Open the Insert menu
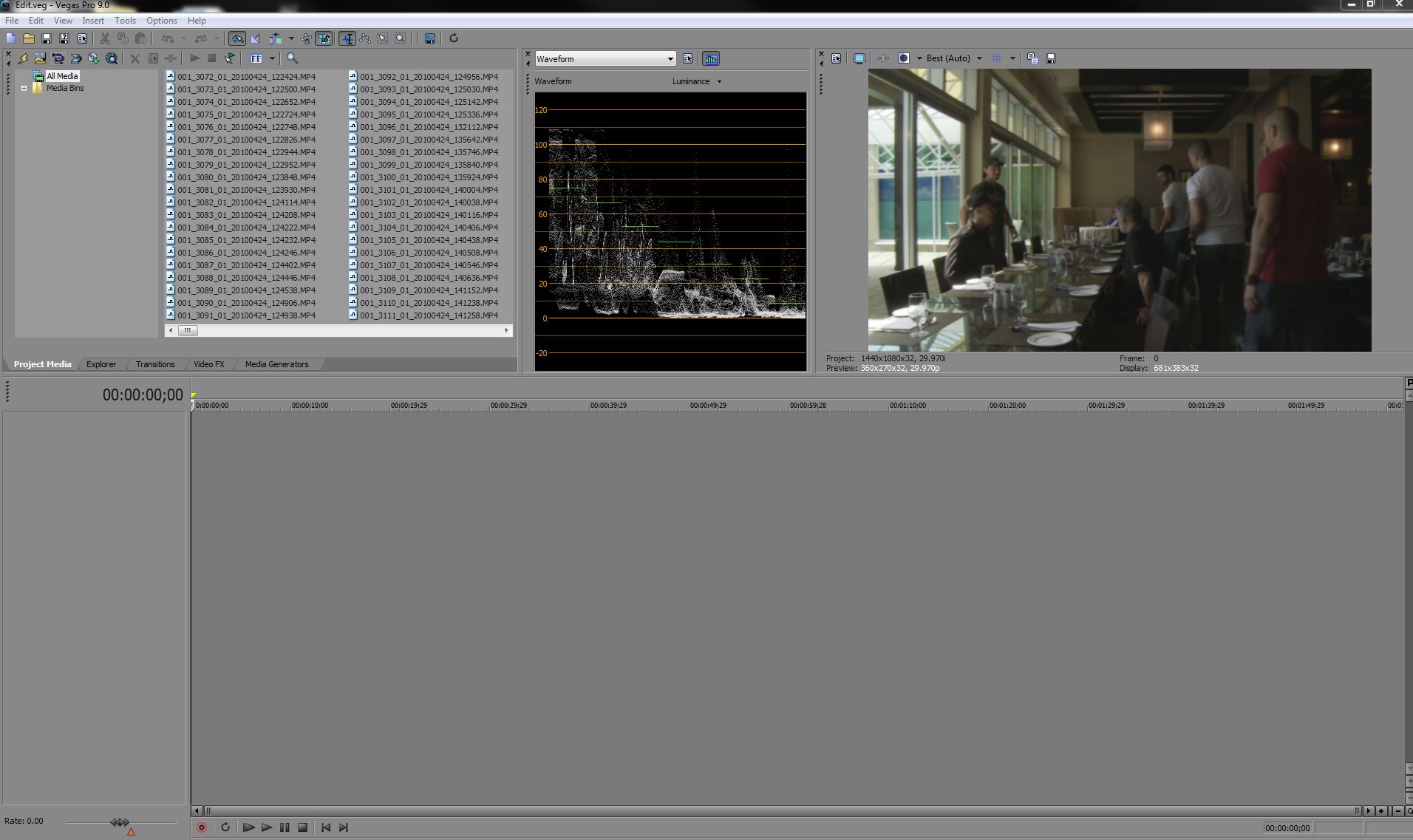 click(x=92, y=21)
